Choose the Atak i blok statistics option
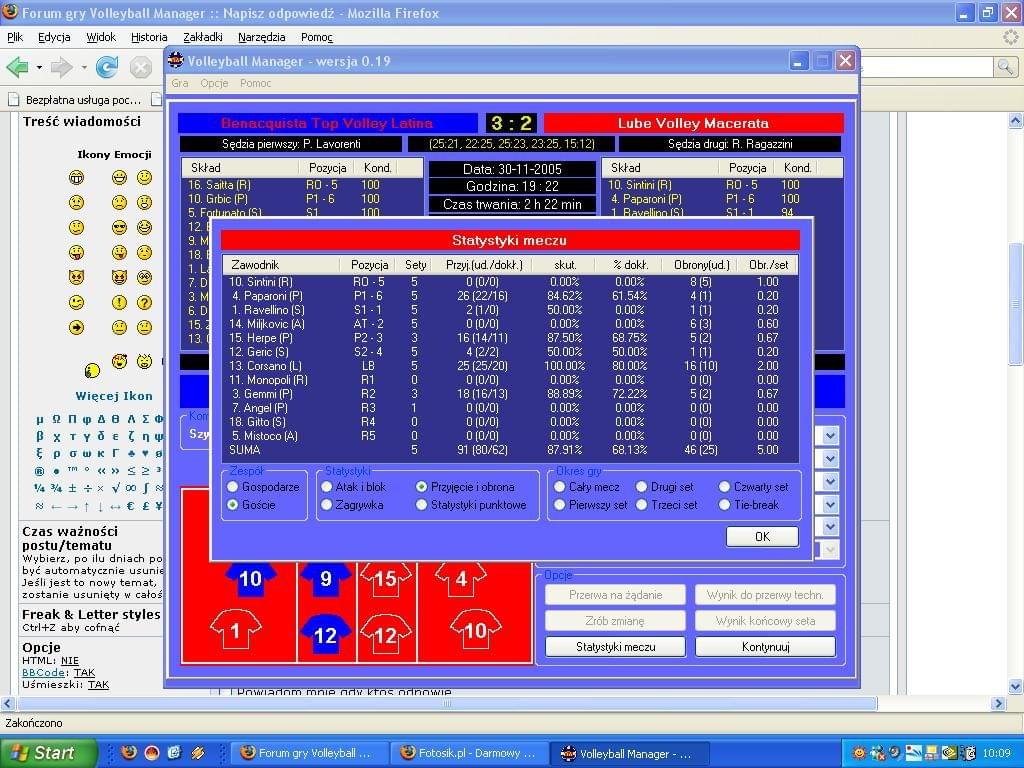 [x=327, y=487]
